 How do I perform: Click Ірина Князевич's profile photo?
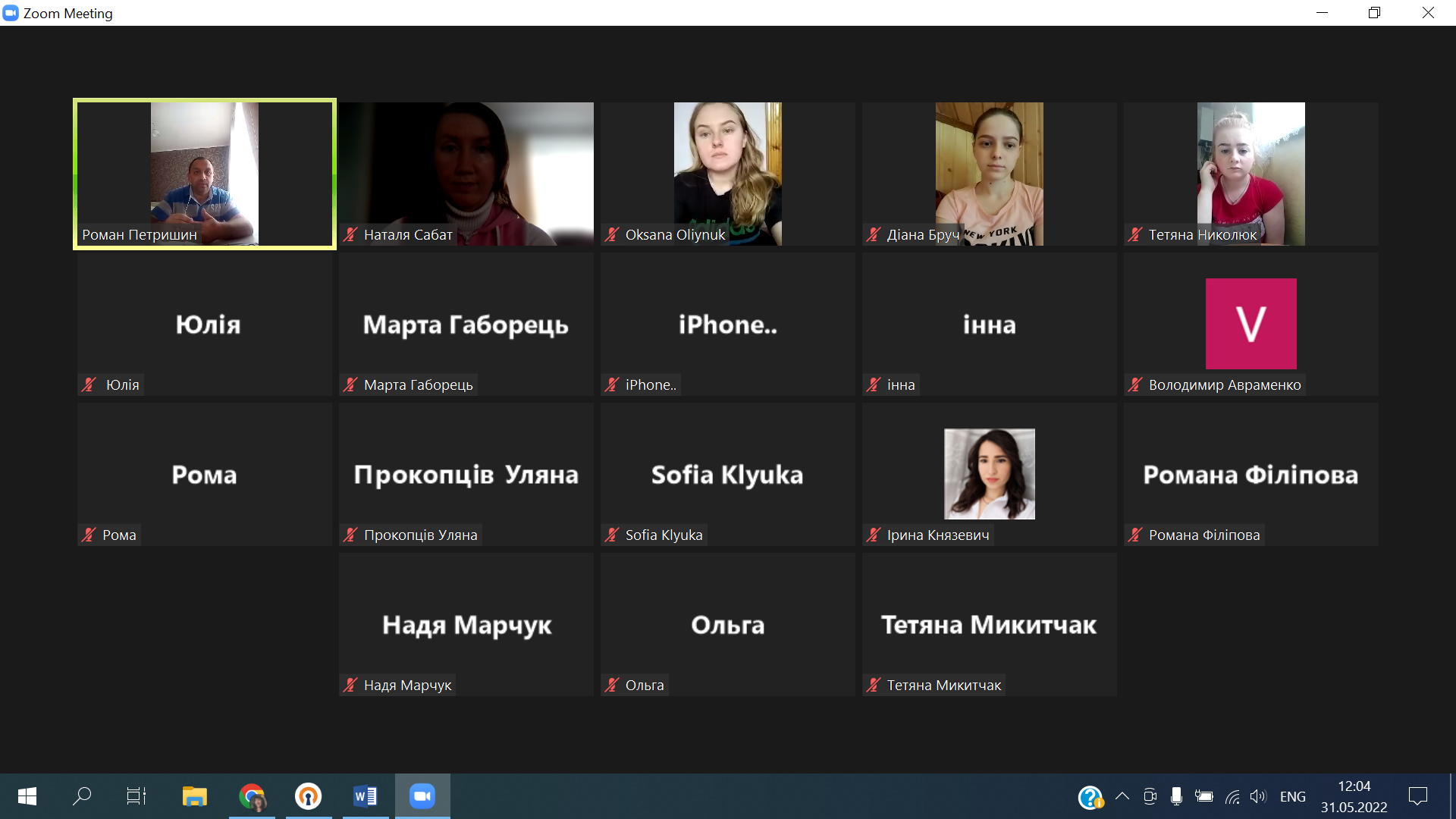(989, 474)
